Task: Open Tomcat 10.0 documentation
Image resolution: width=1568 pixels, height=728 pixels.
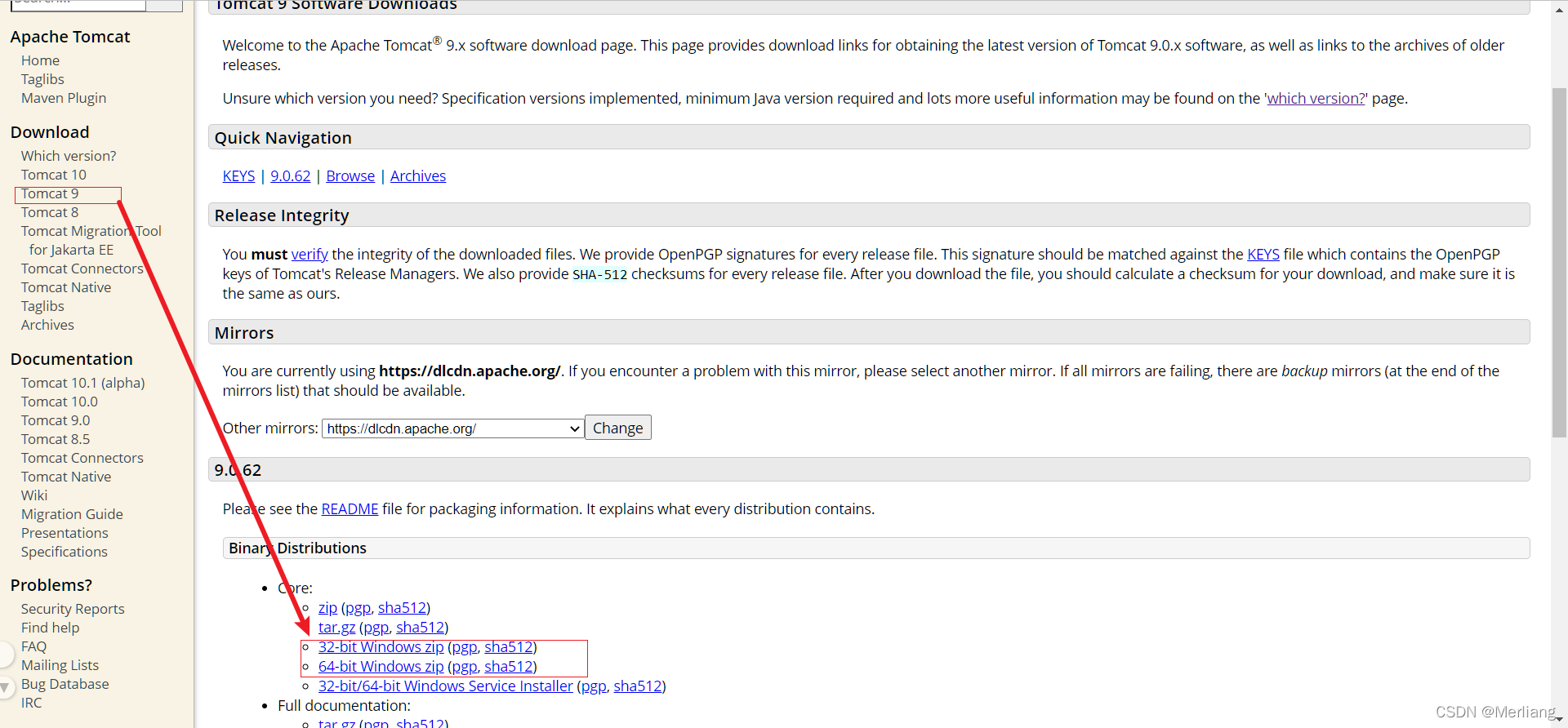Action: click(60, 402)
